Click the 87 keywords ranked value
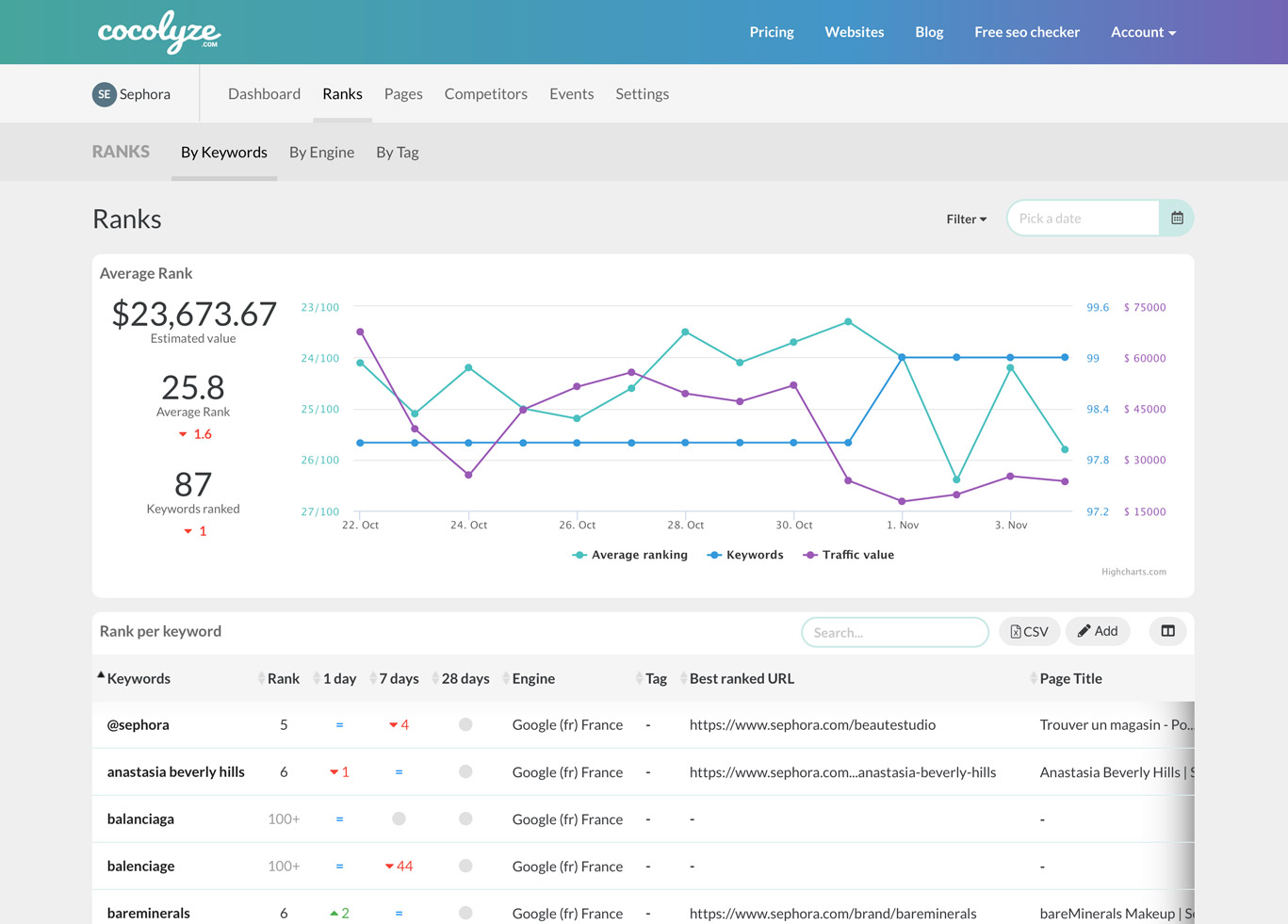The height and width of the screenshot is (924, 1288). [193, 484]
